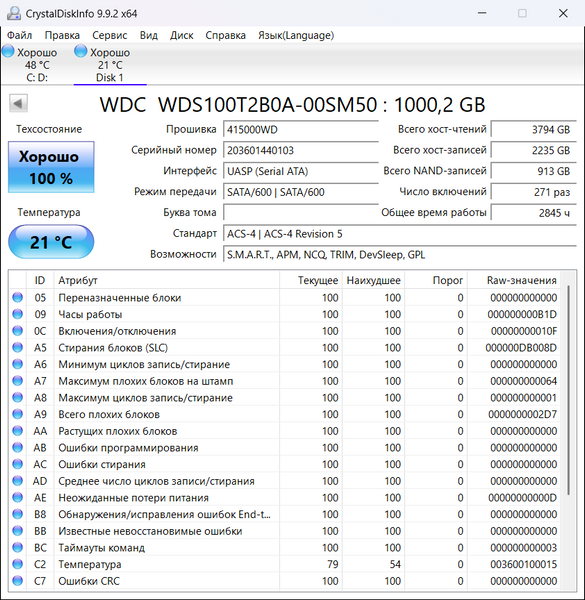Click status orb in row A7 Максимум плохих блоков
This screenshot has height=600, width=585.
tap(18, 381)
